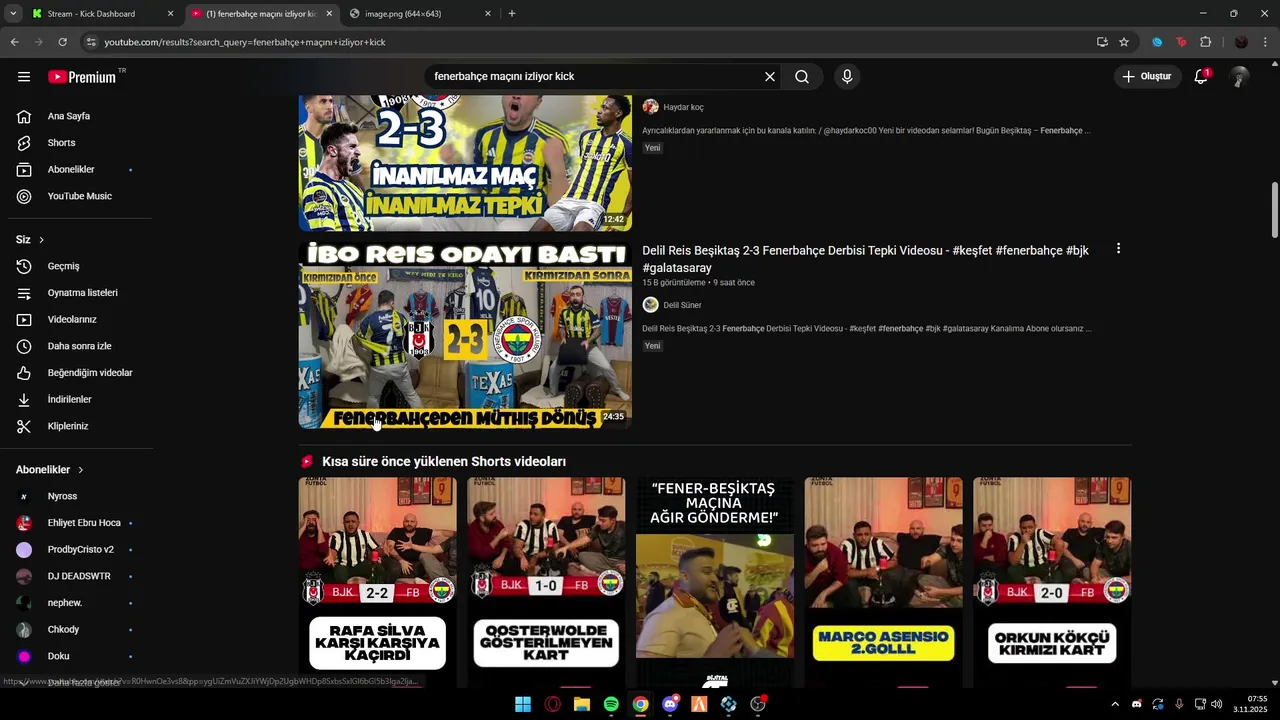The width and height of the screenshot is (1280, 720).
Task: Open Chrome profile avatar in toolbar
Action: tap(1241, 42)
